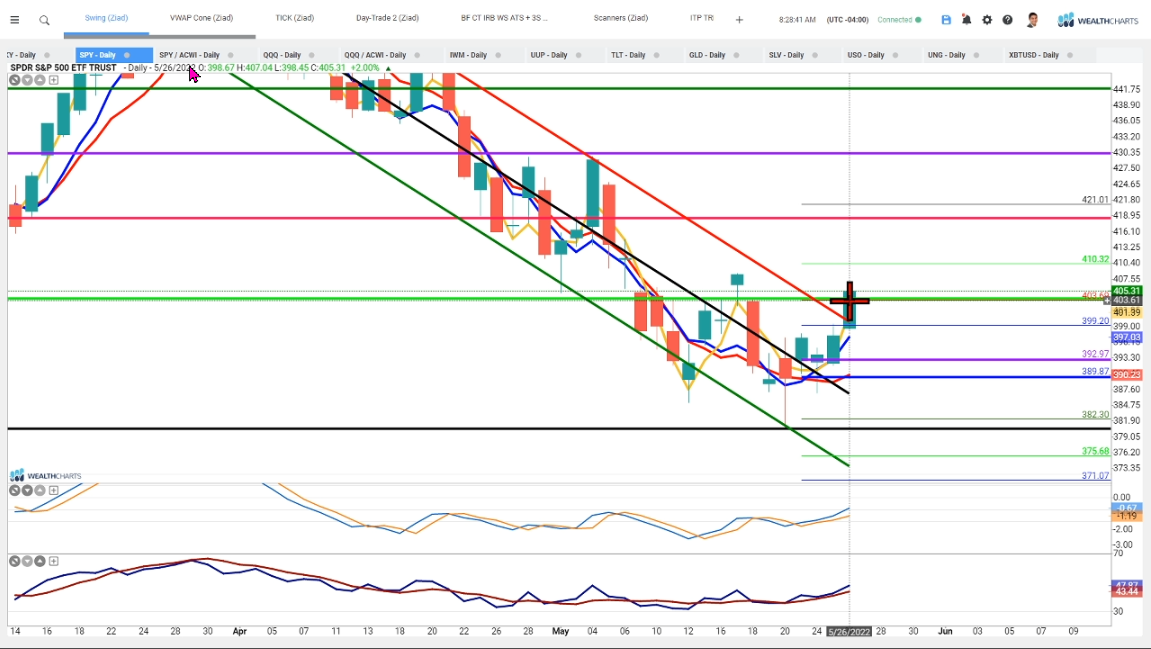
Task: Move the main price pane down
Action: point(27,80)
